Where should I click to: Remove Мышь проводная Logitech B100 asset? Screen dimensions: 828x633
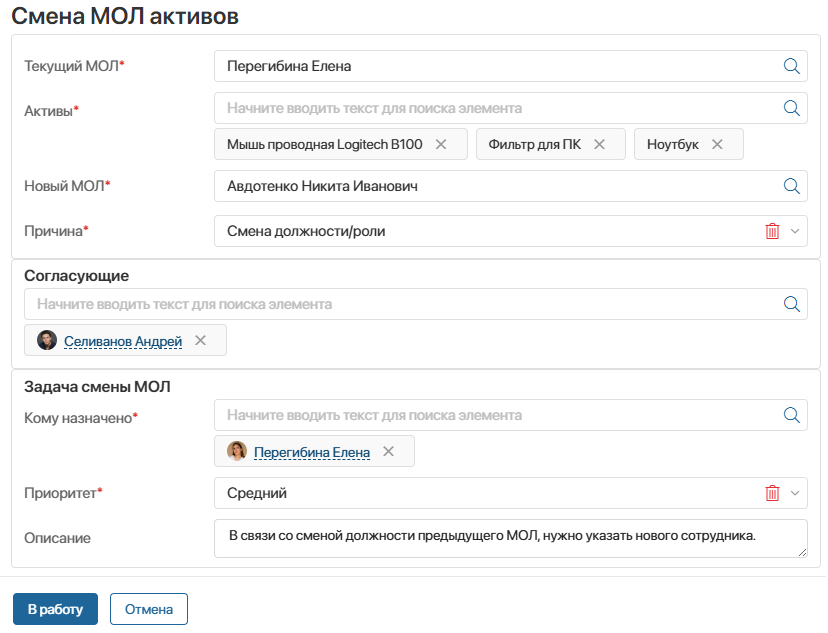(441, 144)
